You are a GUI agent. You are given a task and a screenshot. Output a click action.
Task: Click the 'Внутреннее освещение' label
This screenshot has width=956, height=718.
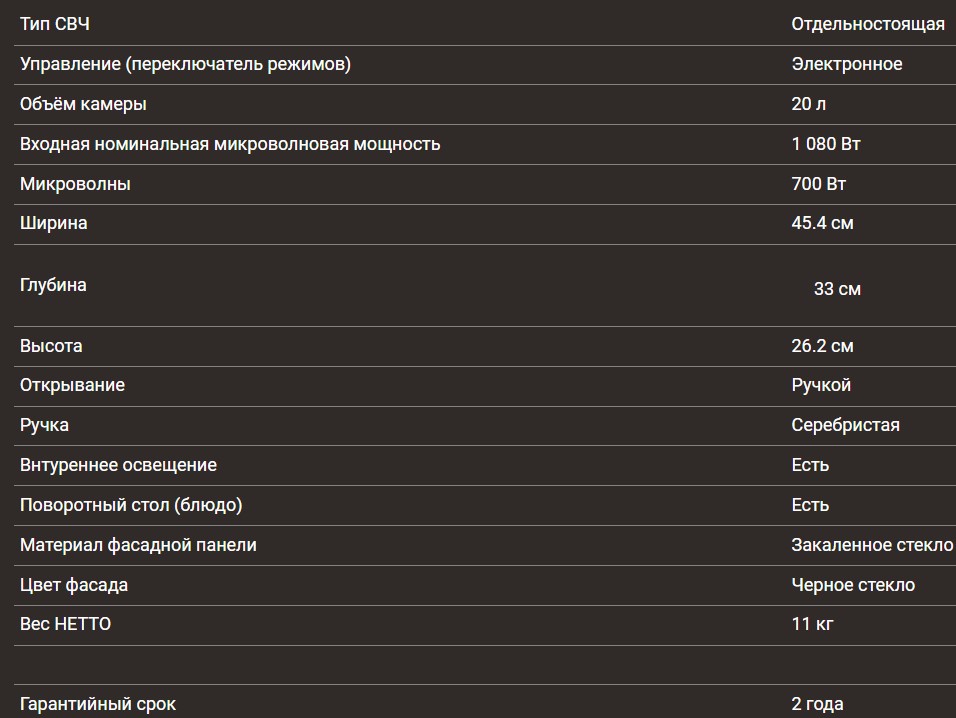(118, 465)
